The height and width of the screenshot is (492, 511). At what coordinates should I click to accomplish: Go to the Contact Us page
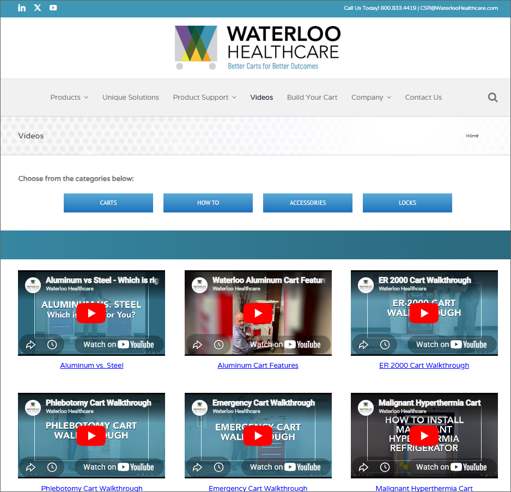click(x=423, y=97)
